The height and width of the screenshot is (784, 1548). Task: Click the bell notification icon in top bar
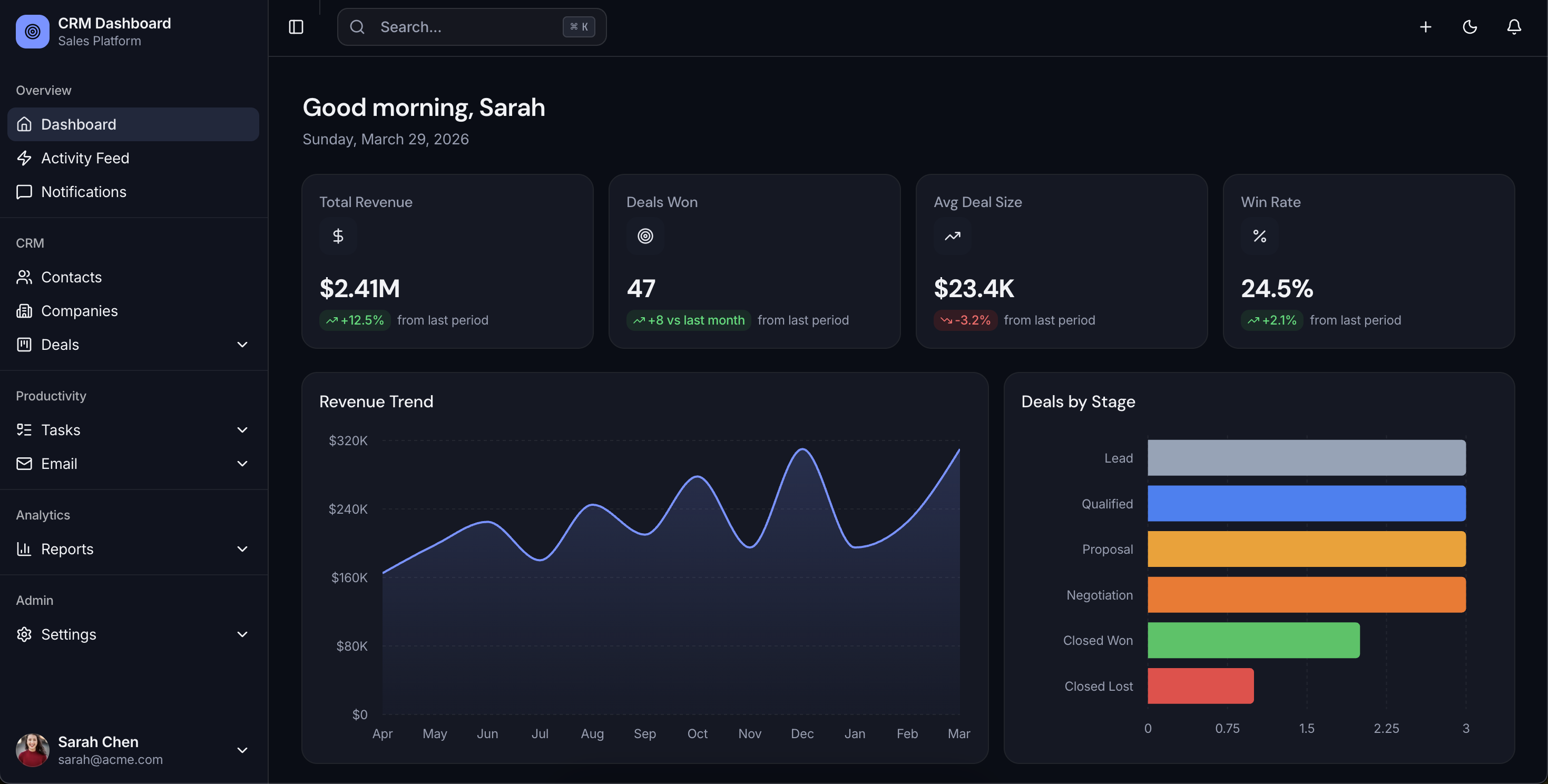click(x=1514, y=26)
